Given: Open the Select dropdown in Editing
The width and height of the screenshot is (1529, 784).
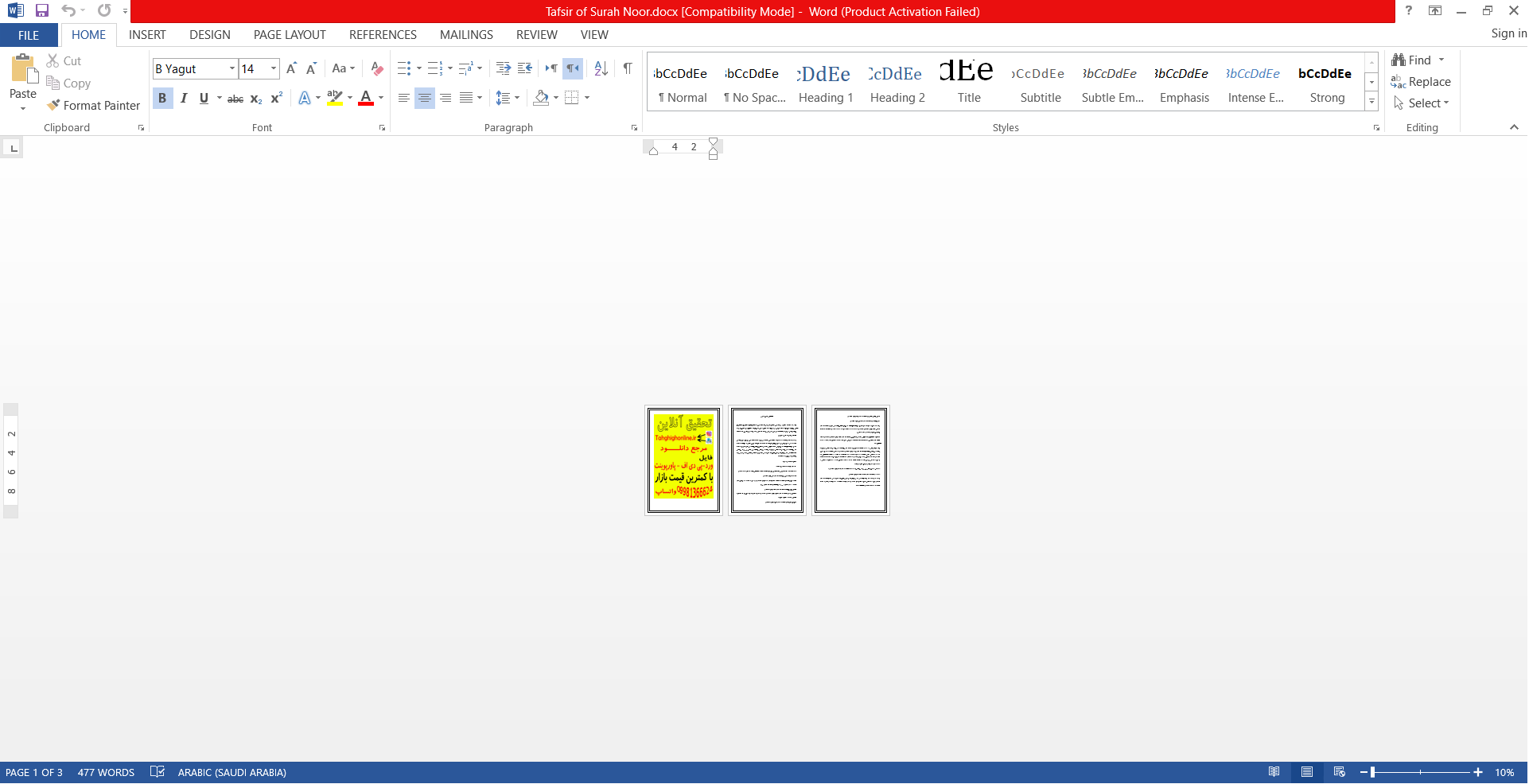Looking at the screenshot, I should point(1422,103).
